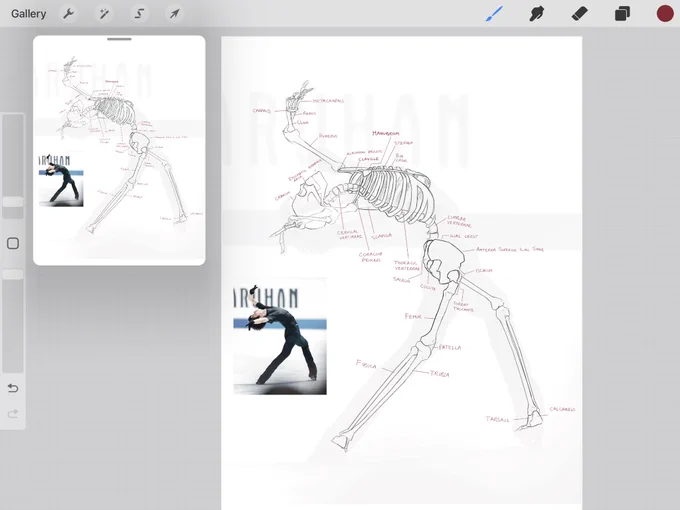The height and width of the screenshot is (510, 680).
Task: Click the CALCANEUS label on canvas
Action: point(562,409)
